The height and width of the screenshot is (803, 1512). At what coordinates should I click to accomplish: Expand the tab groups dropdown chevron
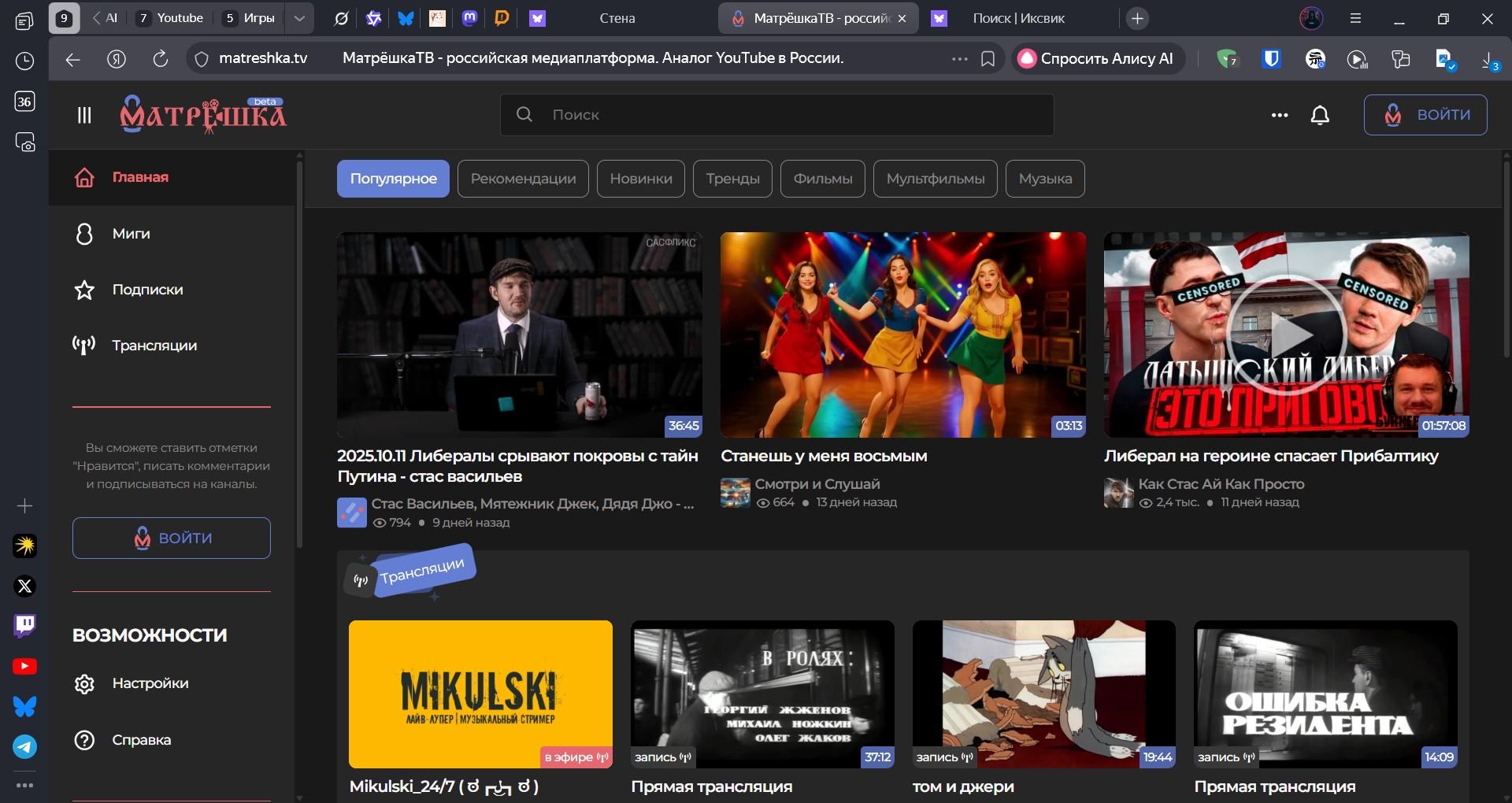[x=299, y=18]
